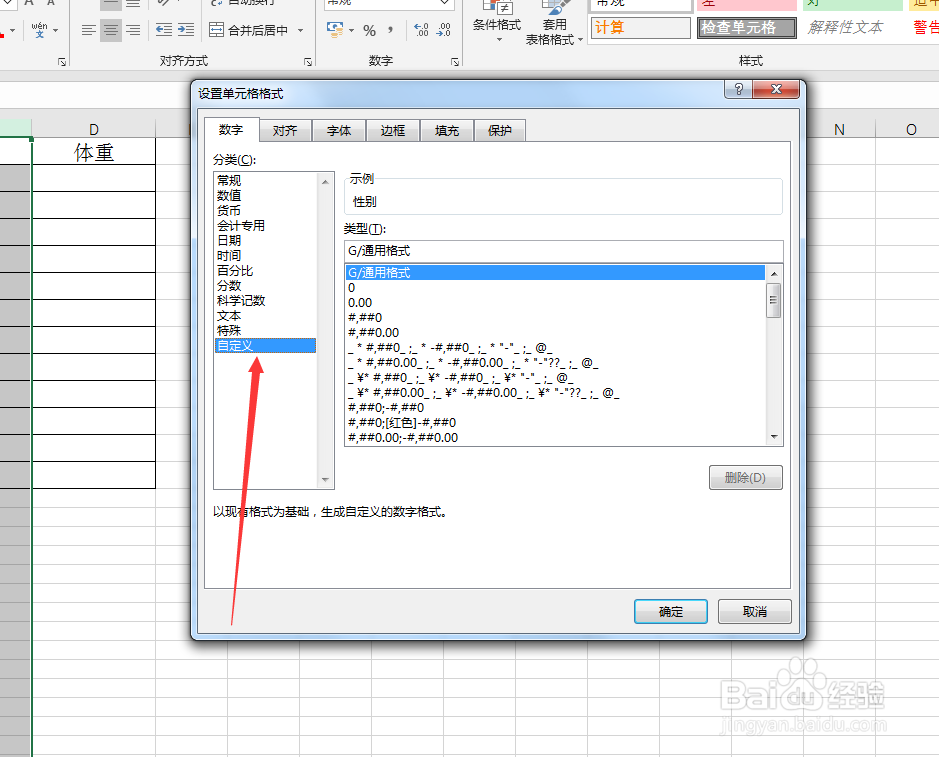This screenshot has height=757, width=939.
Task: Close the 设置单元格格式 dialog
Action: 776,89
